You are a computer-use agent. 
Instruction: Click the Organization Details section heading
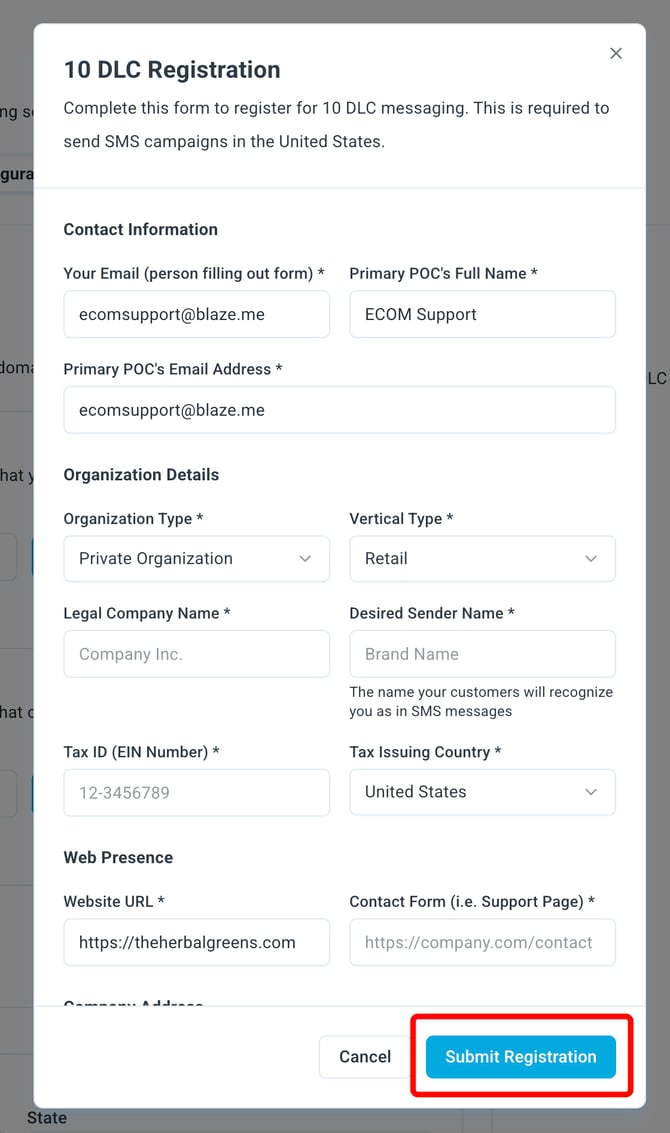(141, 475)
